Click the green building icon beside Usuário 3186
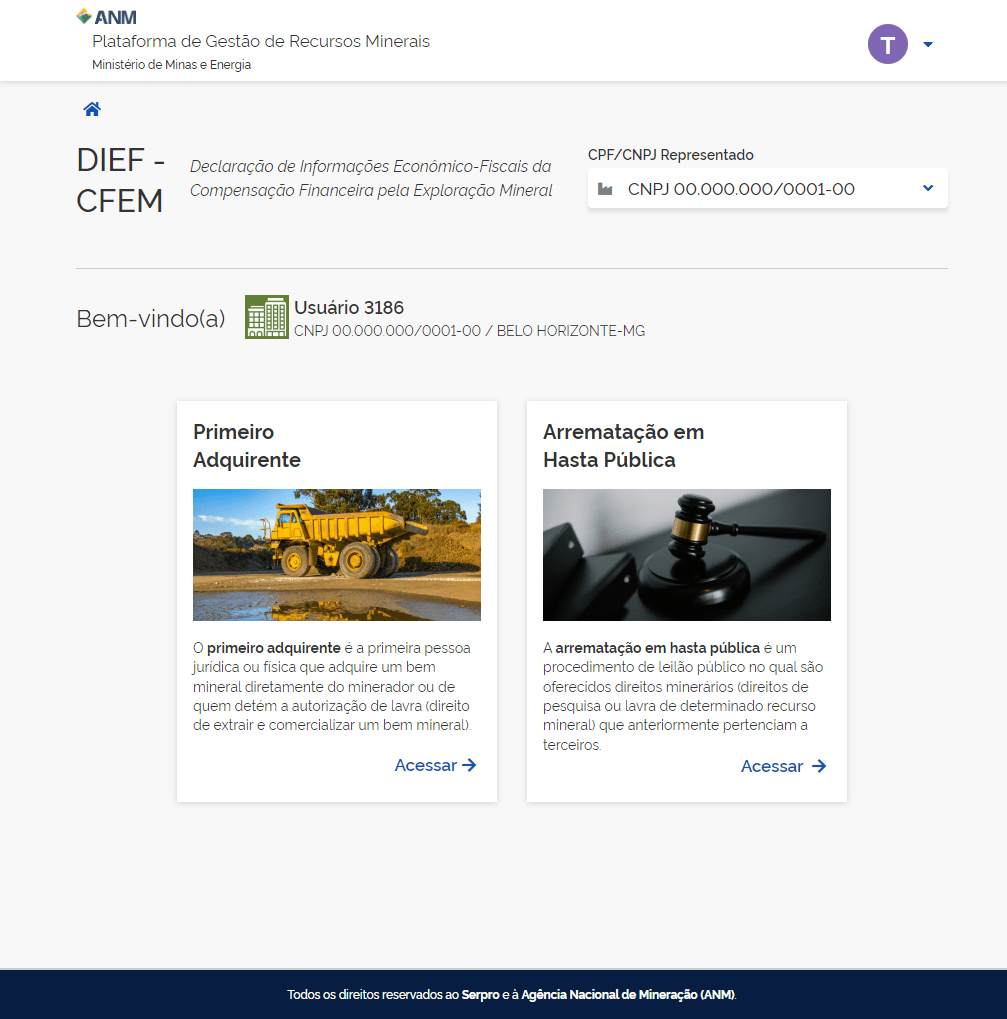 pyautogui.click(x=266, y=317)
